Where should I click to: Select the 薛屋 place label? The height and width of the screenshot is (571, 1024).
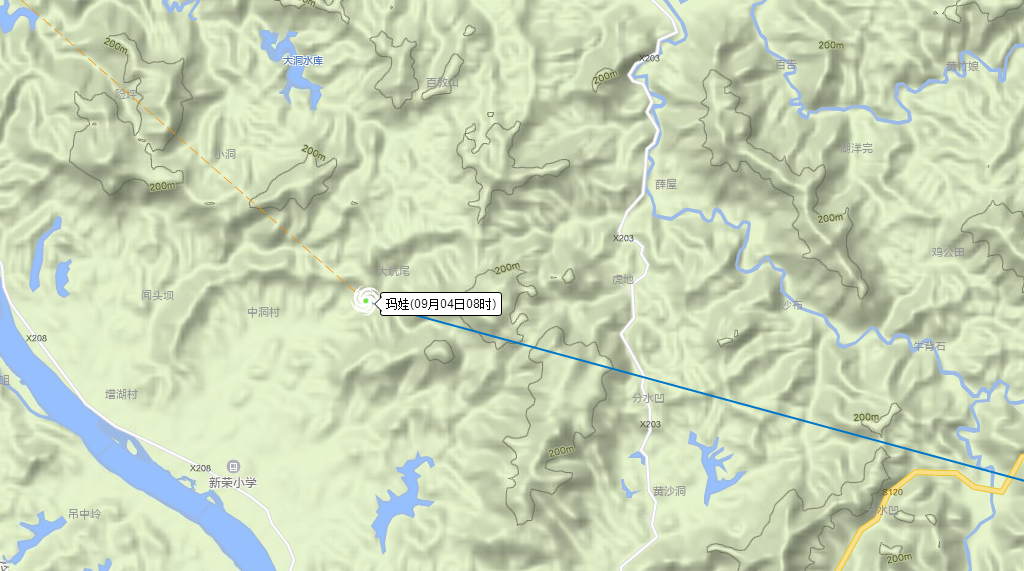click(665, 184)
